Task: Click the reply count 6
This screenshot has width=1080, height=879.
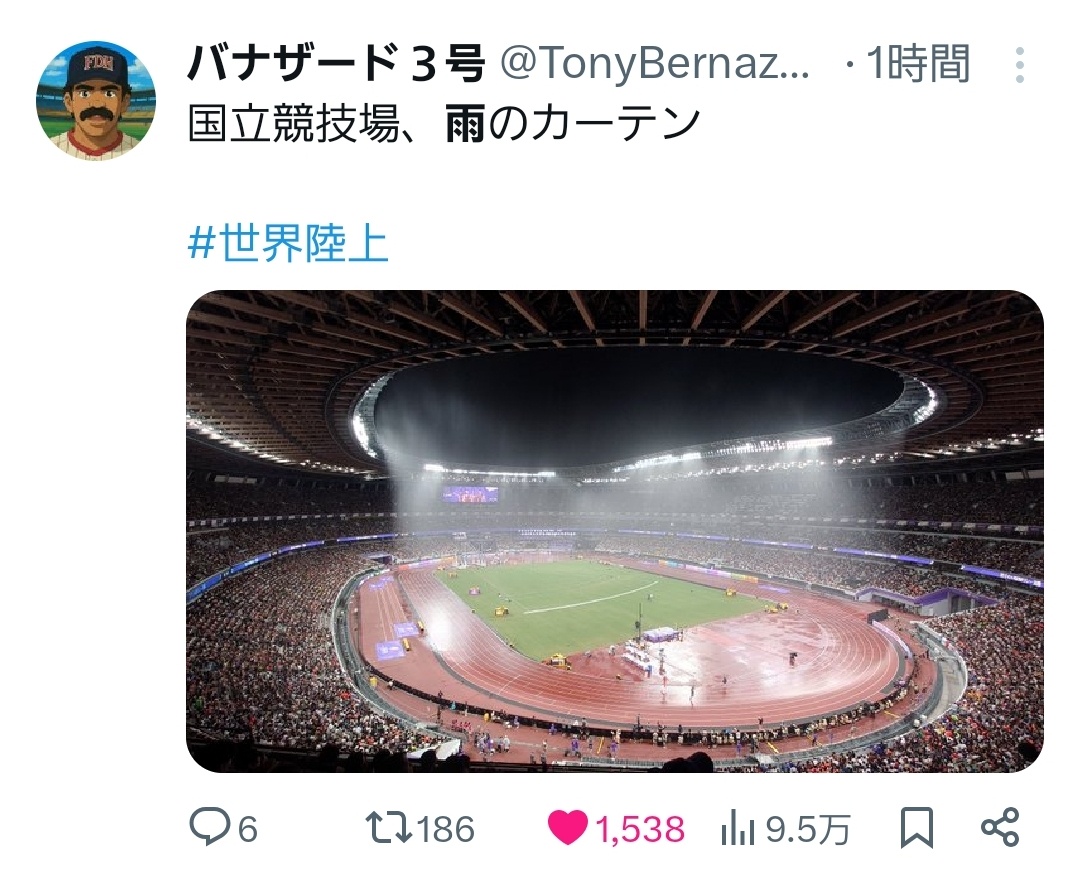Action: 247,829
